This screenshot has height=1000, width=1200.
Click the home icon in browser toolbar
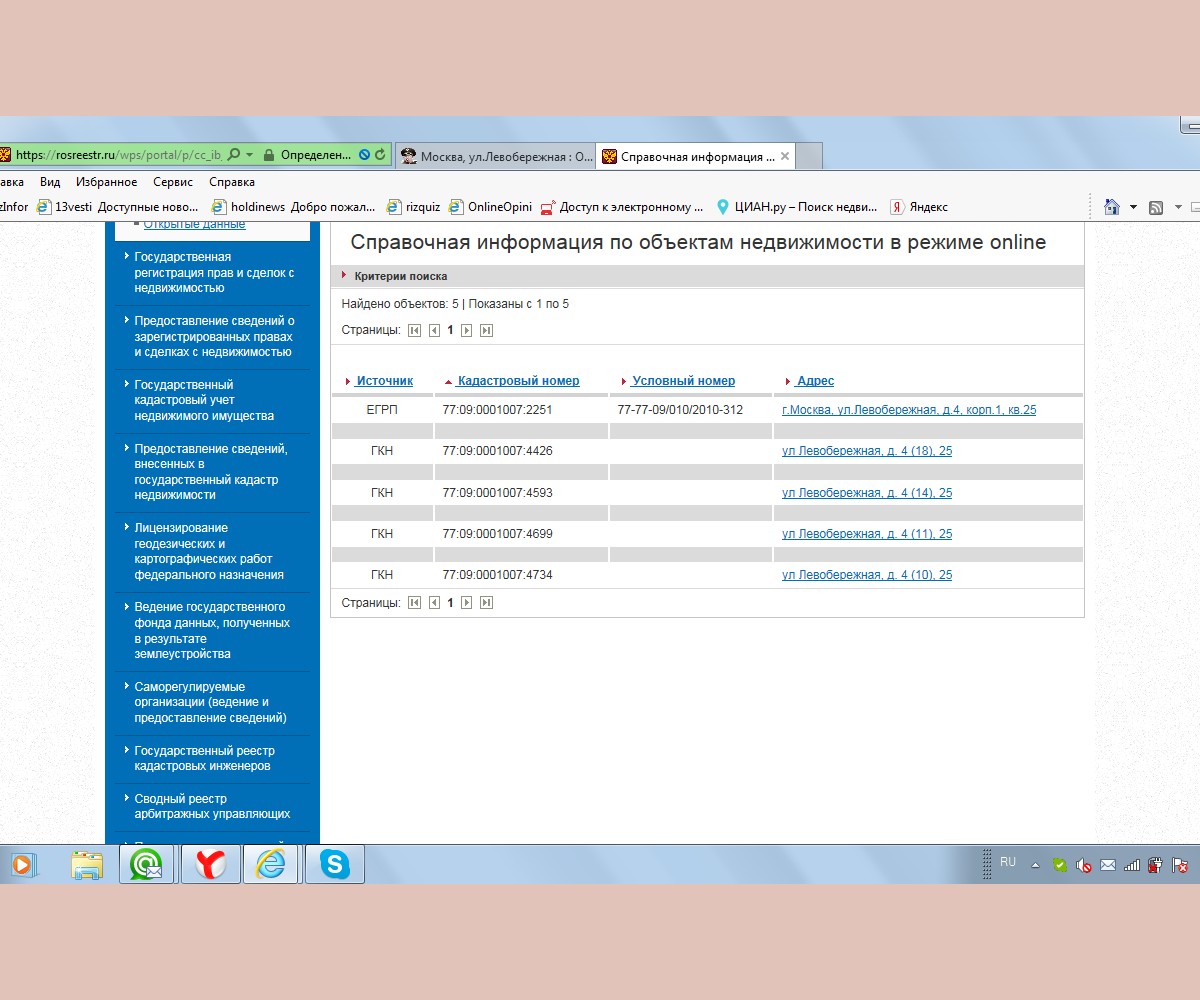[1111, 207]
